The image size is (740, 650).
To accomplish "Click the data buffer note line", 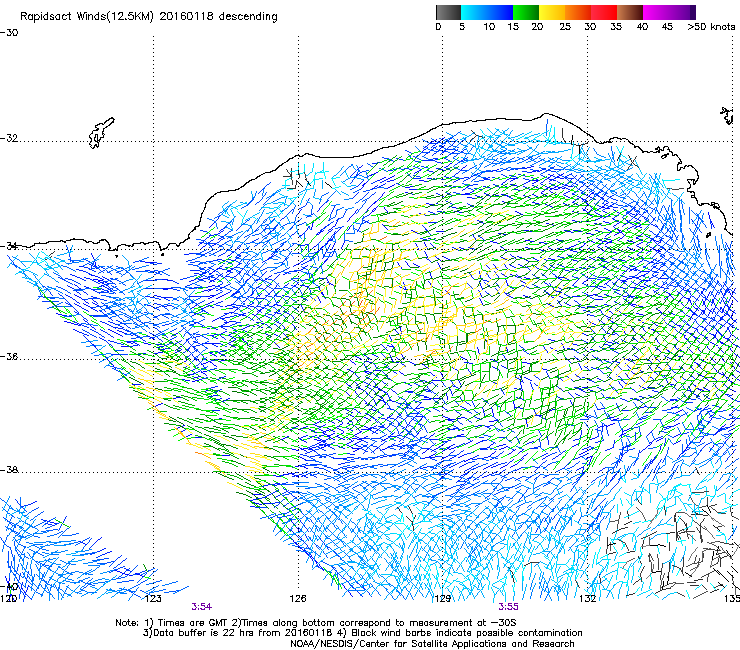I will coord(362,633).
